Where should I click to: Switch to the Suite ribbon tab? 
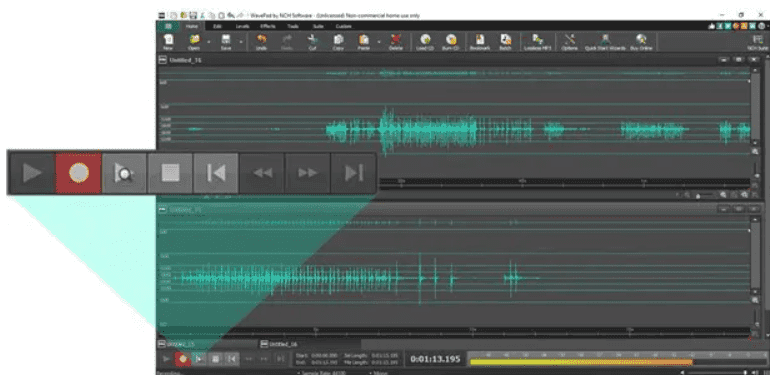[318, 26]
